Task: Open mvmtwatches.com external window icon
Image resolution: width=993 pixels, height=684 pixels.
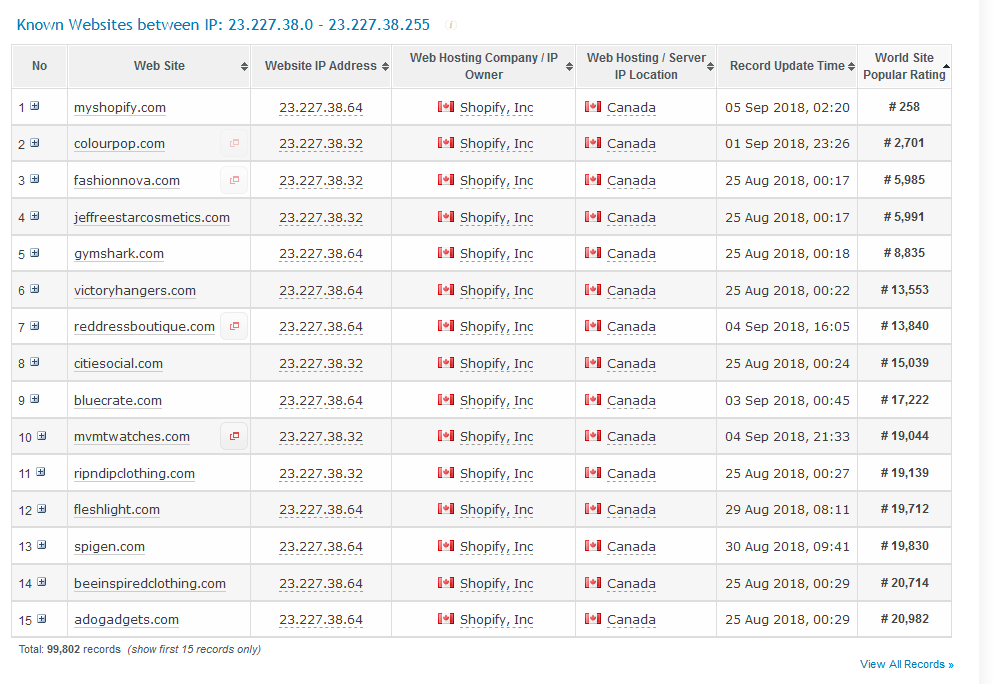Action: (234, 436)
